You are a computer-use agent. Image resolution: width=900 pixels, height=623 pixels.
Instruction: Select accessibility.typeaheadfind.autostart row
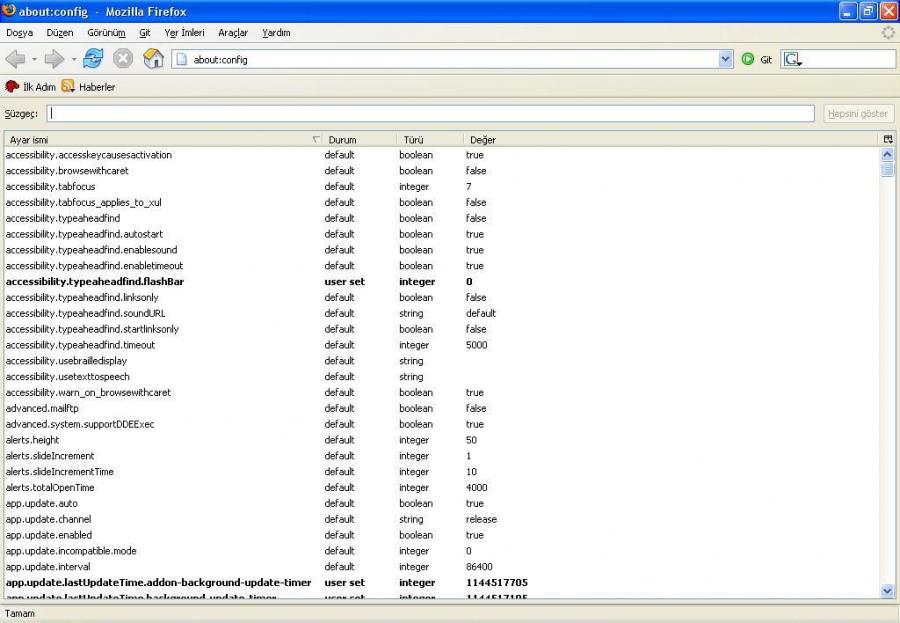pyautogui.click(x=442, y=234)
